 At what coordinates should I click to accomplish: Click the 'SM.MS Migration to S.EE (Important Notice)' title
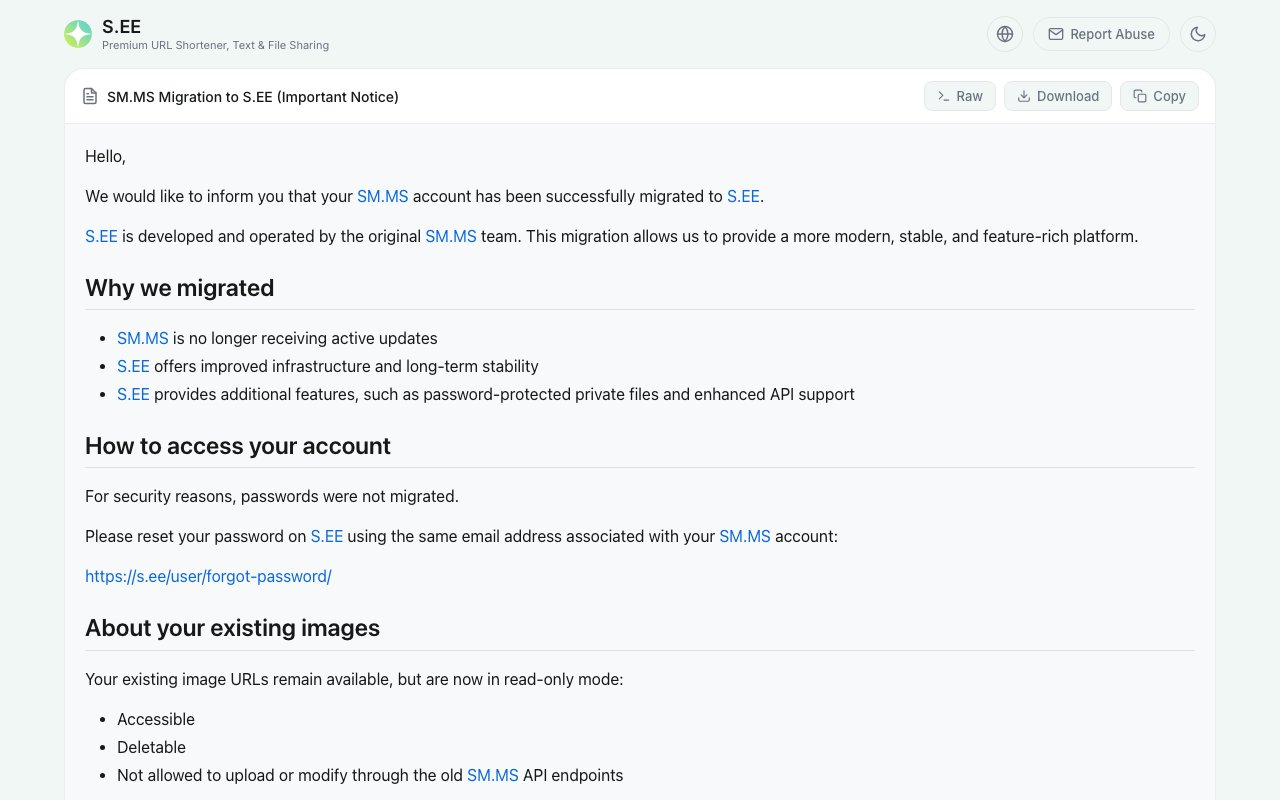(x=253, y=96)
